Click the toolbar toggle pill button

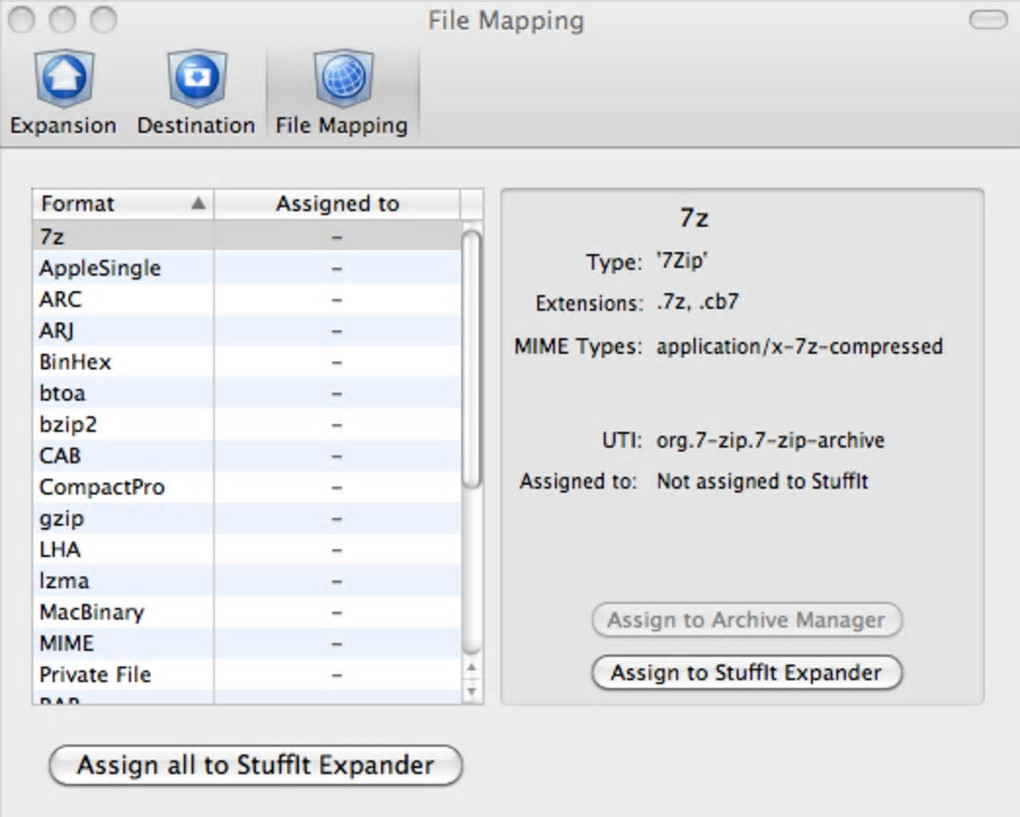click(988, 20)
